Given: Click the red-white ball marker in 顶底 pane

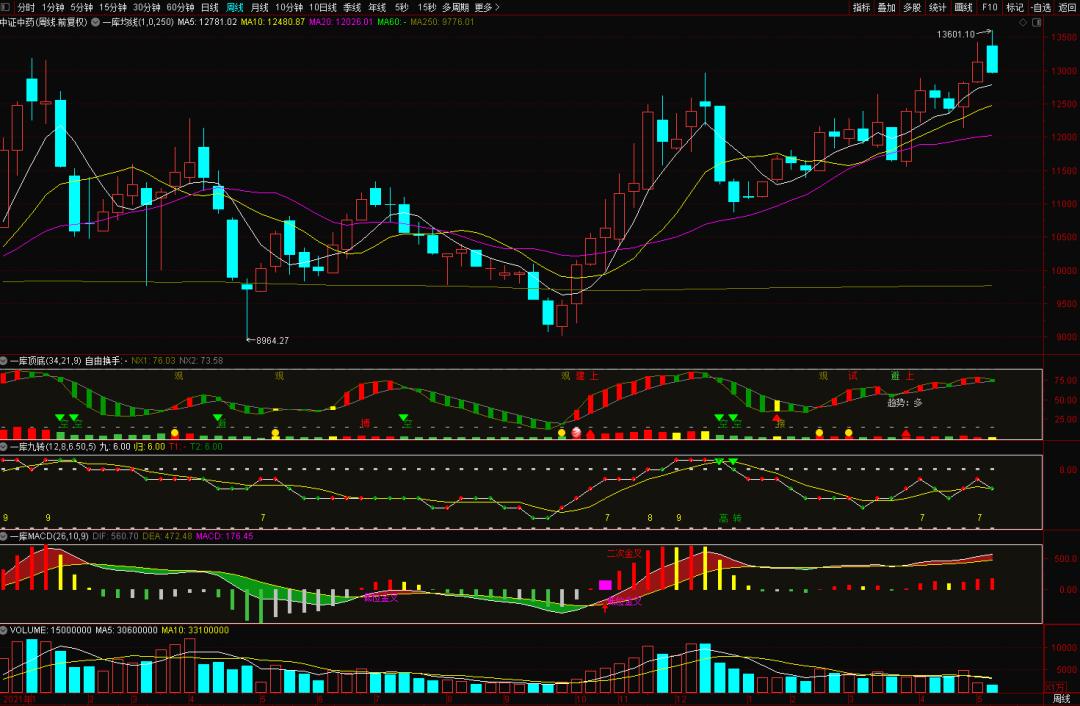Looking at the screenshot, I should pos(577,433).
